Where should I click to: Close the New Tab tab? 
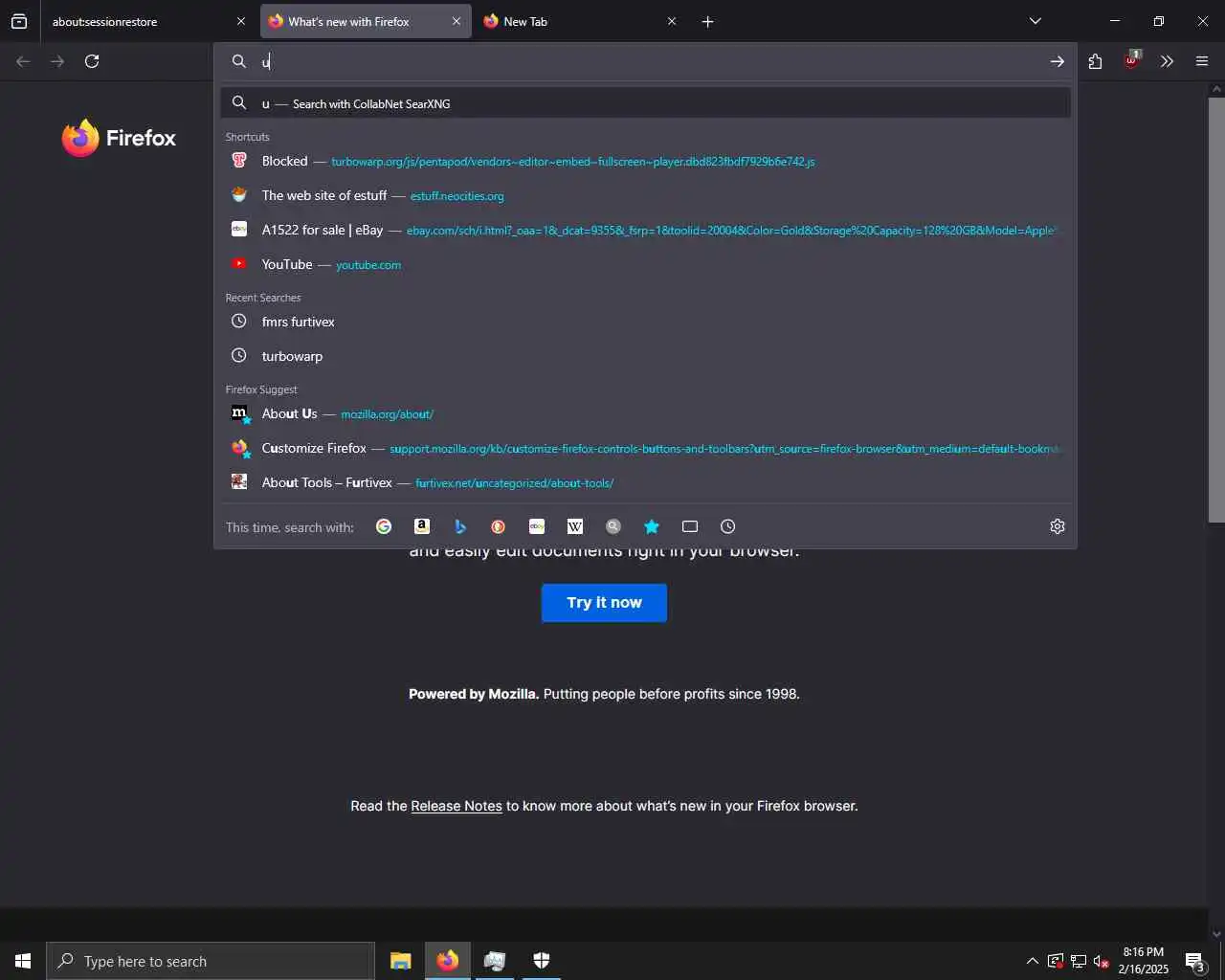point(671,21)
